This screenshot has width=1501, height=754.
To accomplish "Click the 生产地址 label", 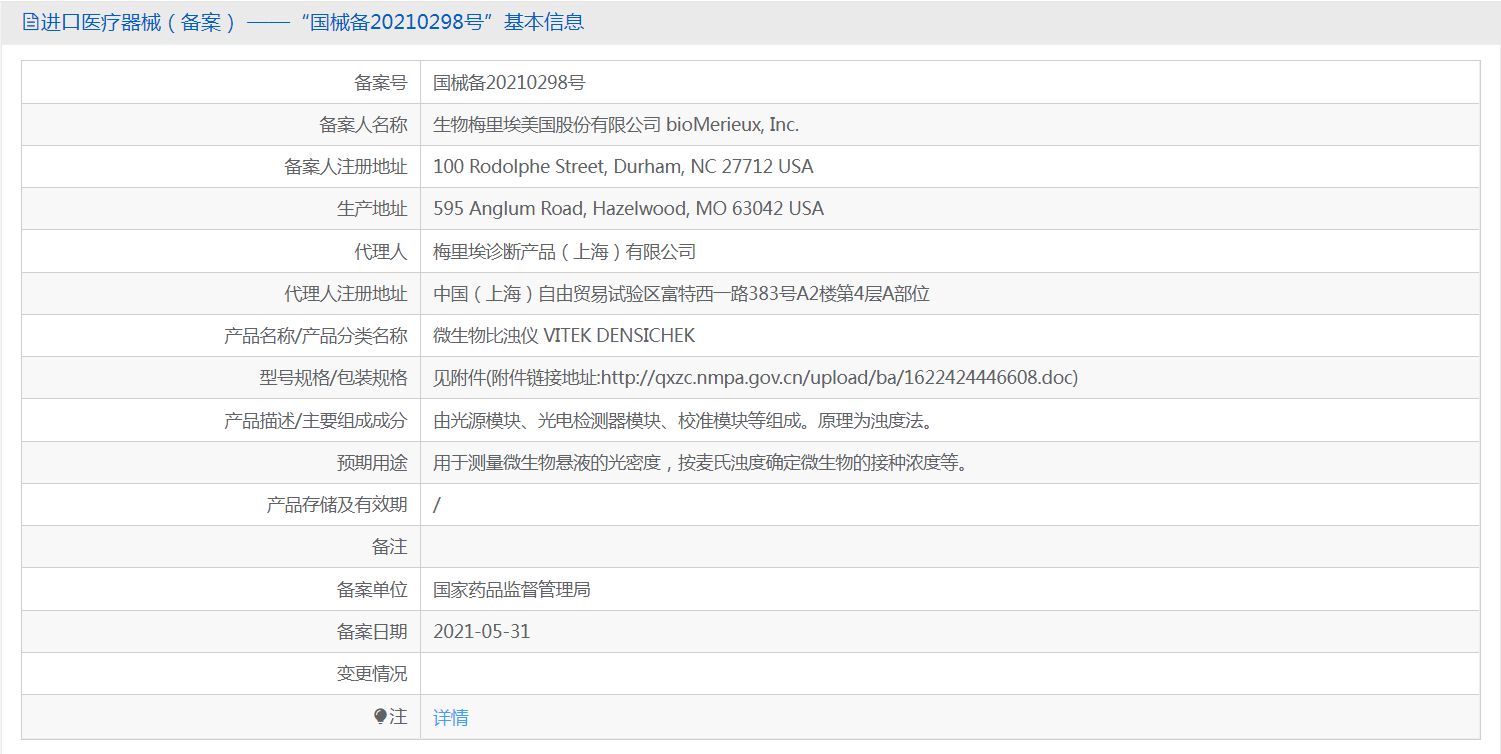I will [x=372, y=208].
